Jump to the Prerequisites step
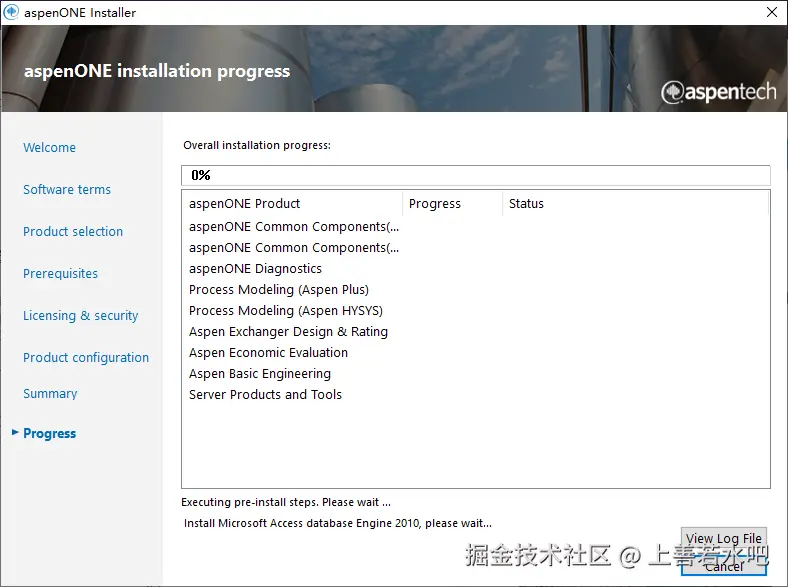Viewport: 788px width, 587px height. coord(60,274)
